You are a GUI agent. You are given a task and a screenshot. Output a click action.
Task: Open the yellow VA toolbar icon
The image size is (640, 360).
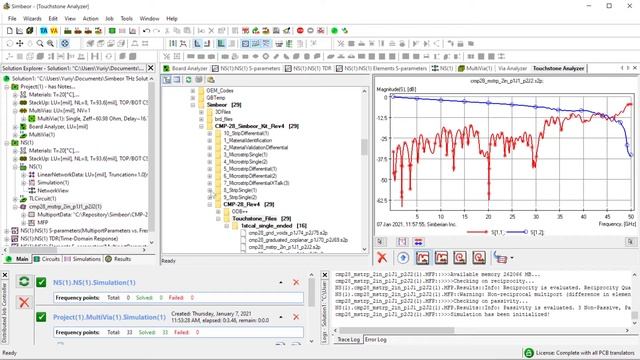point(54,31)
